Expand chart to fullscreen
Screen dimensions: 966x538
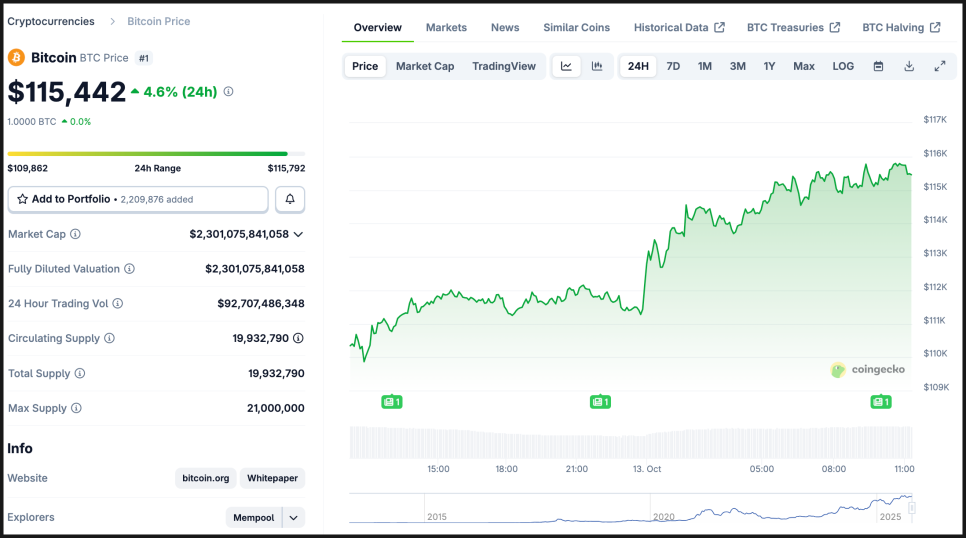tap(940, 66)
